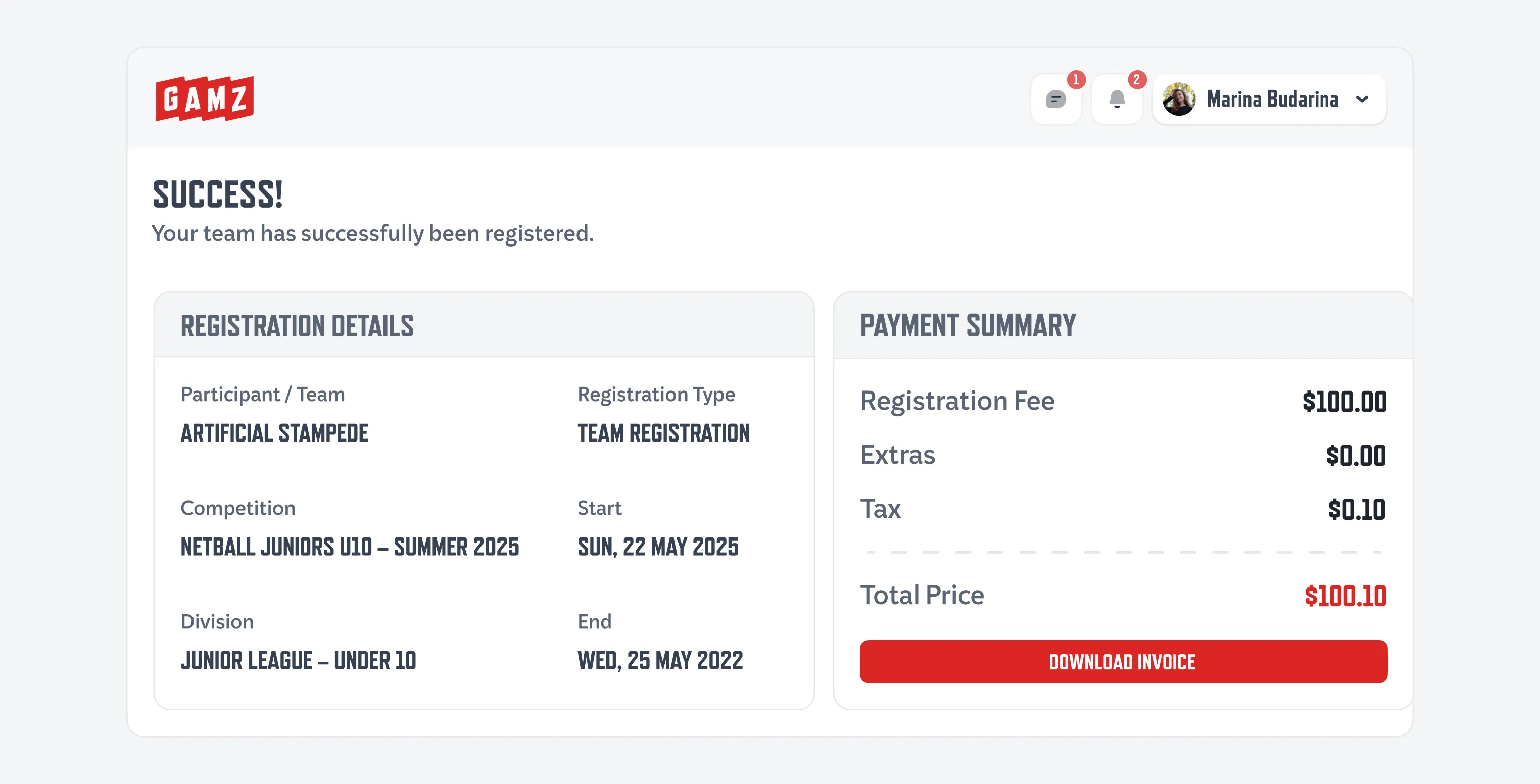Click the GAMZ logo

tap(205, 99)
